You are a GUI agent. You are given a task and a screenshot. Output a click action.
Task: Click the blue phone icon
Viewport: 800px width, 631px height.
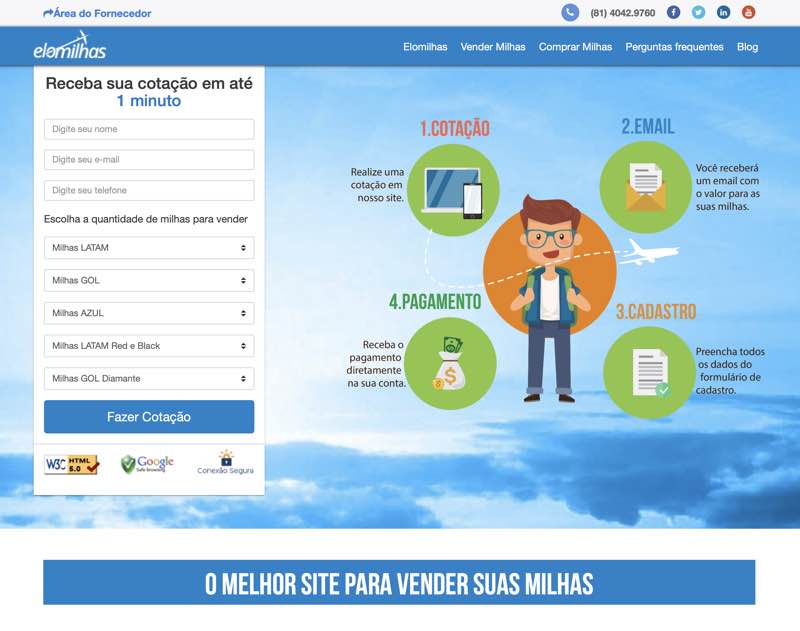(570, 13)
